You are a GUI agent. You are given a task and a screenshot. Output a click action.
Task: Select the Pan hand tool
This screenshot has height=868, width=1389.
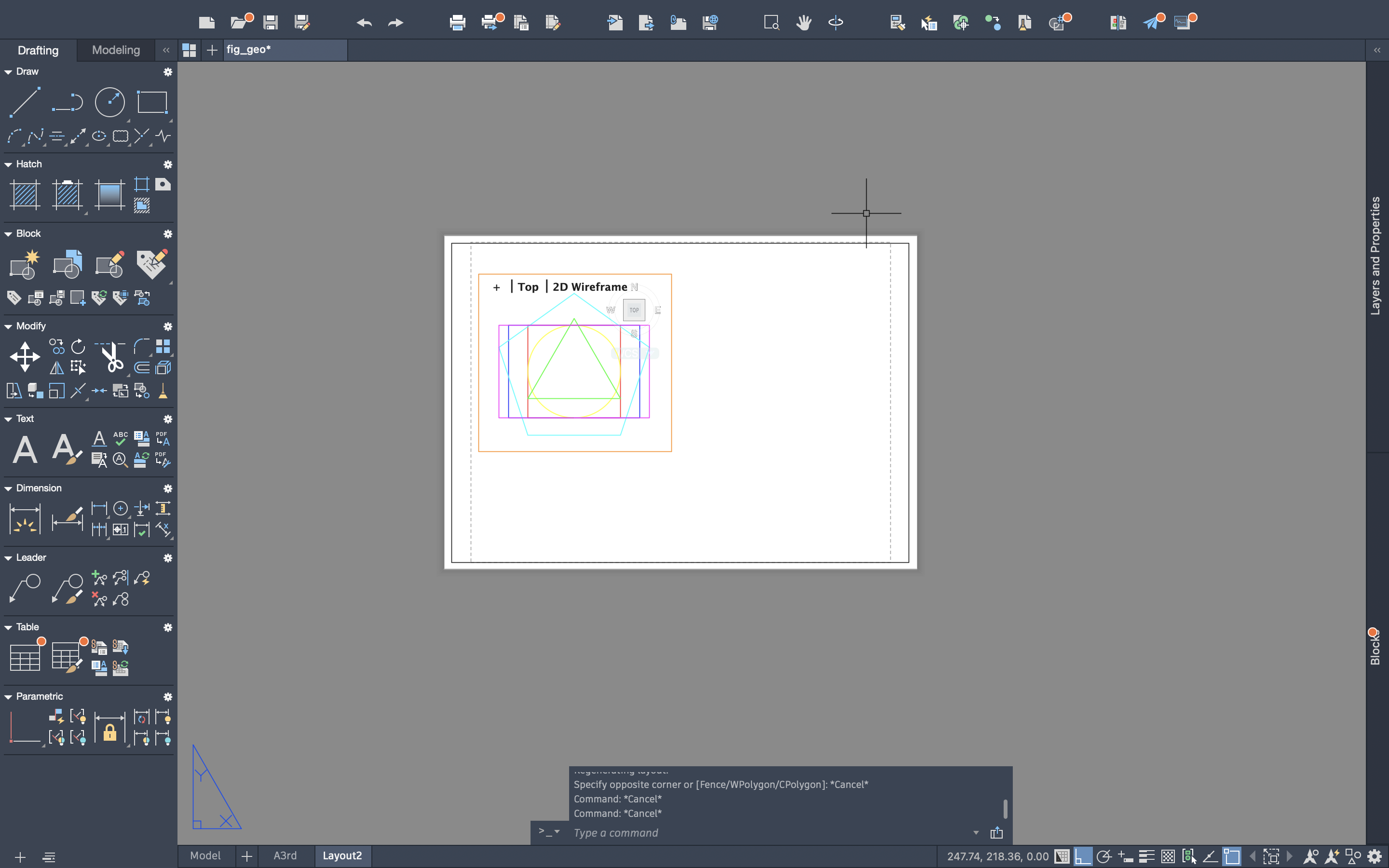tap(803, 22)
